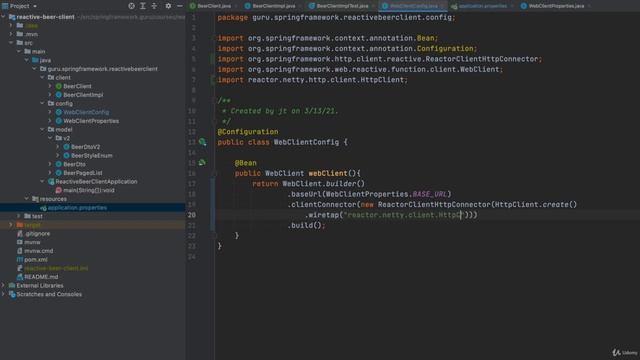Viewport: 640px width, 360px height.
Task: Click the webClient method name
Action: [328, 173]
